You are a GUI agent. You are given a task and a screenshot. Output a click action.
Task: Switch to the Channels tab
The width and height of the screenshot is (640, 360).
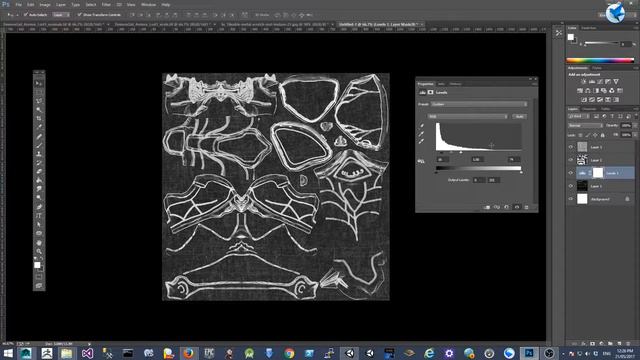pos(589,109)
